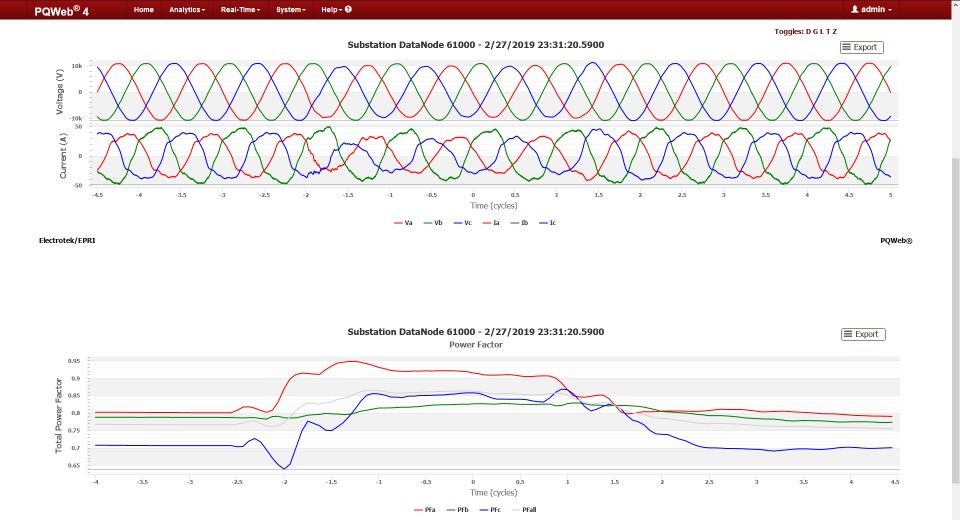Click the Power Factor chart subtitle
Image resolution: width=960 pixels, height=520 pixels.
[476, 345]
